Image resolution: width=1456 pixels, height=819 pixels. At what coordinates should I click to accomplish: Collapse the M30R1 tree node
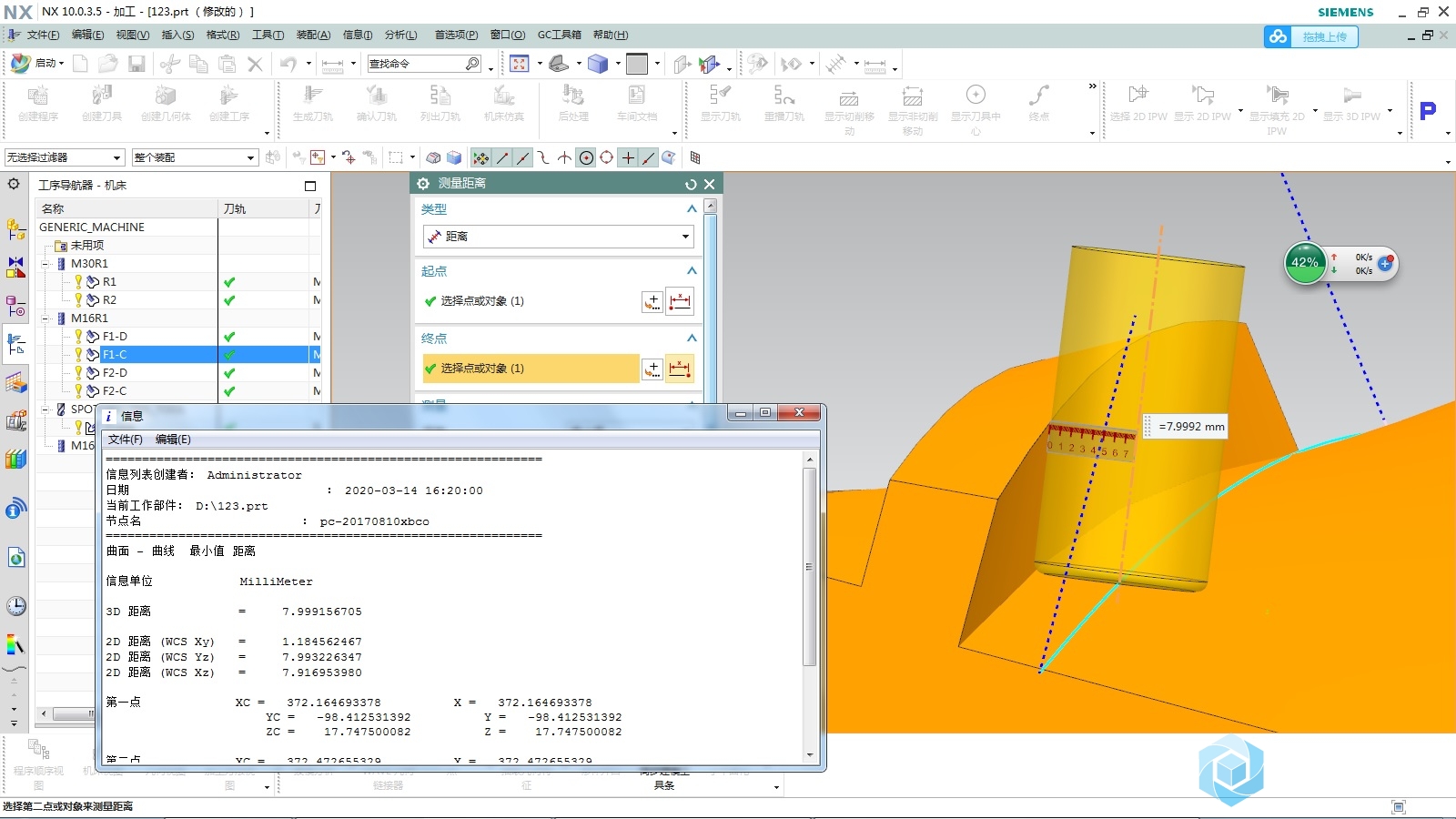46,264
